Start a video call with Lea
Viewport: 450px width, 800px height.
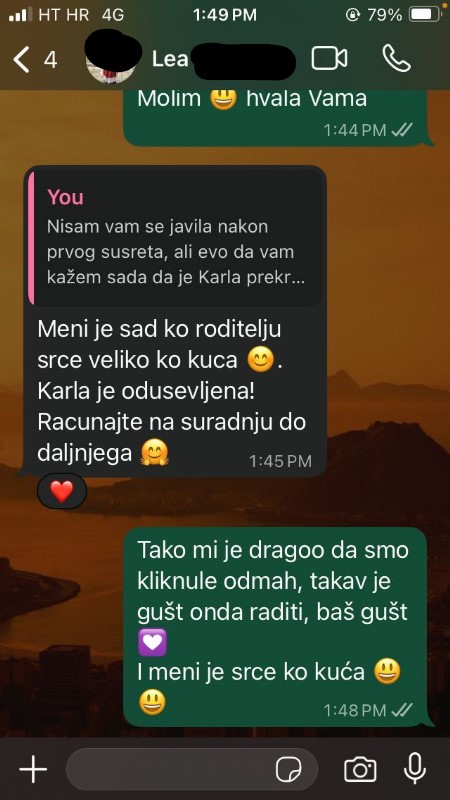click(329, 59)
